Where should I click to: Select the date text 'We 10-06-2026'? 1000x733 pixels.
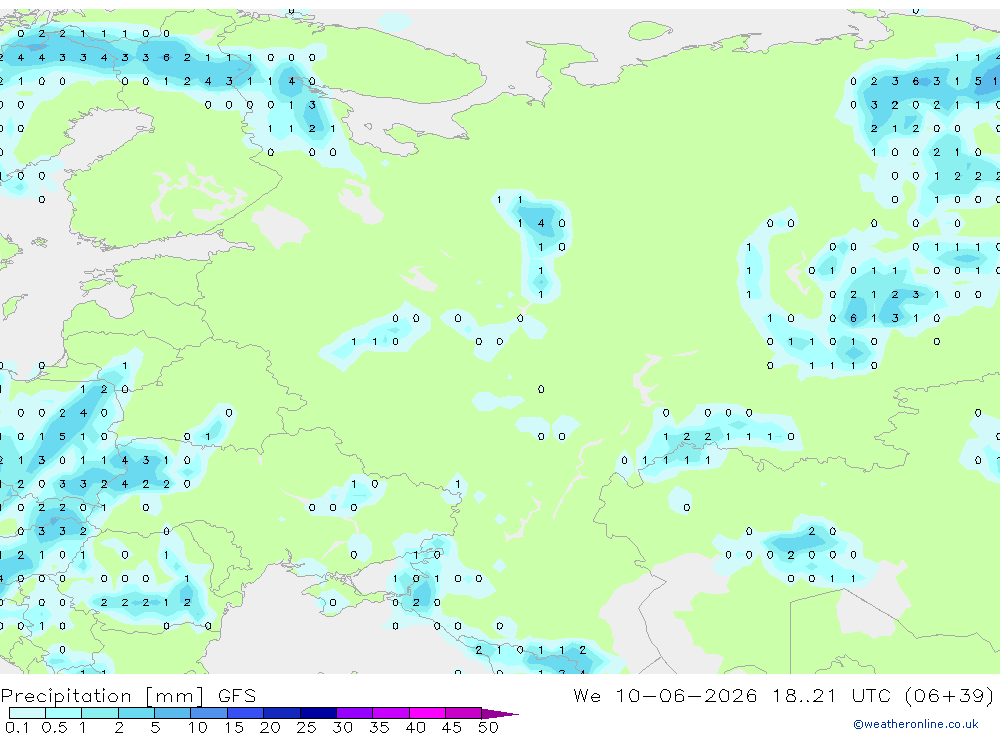[665, 695]
